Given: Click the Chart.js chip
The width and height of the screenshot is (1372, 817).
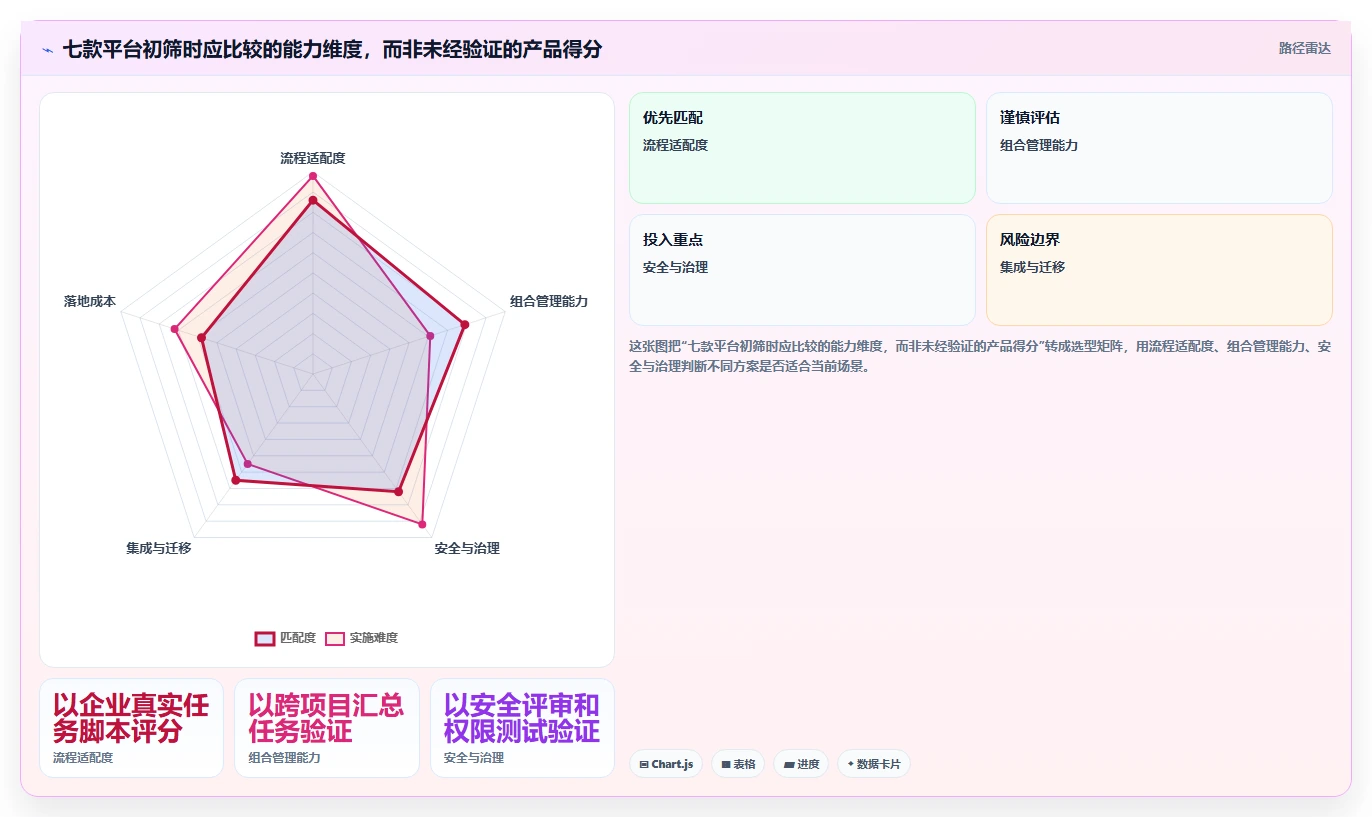Looking at the screenshot, I should [666, 764].
